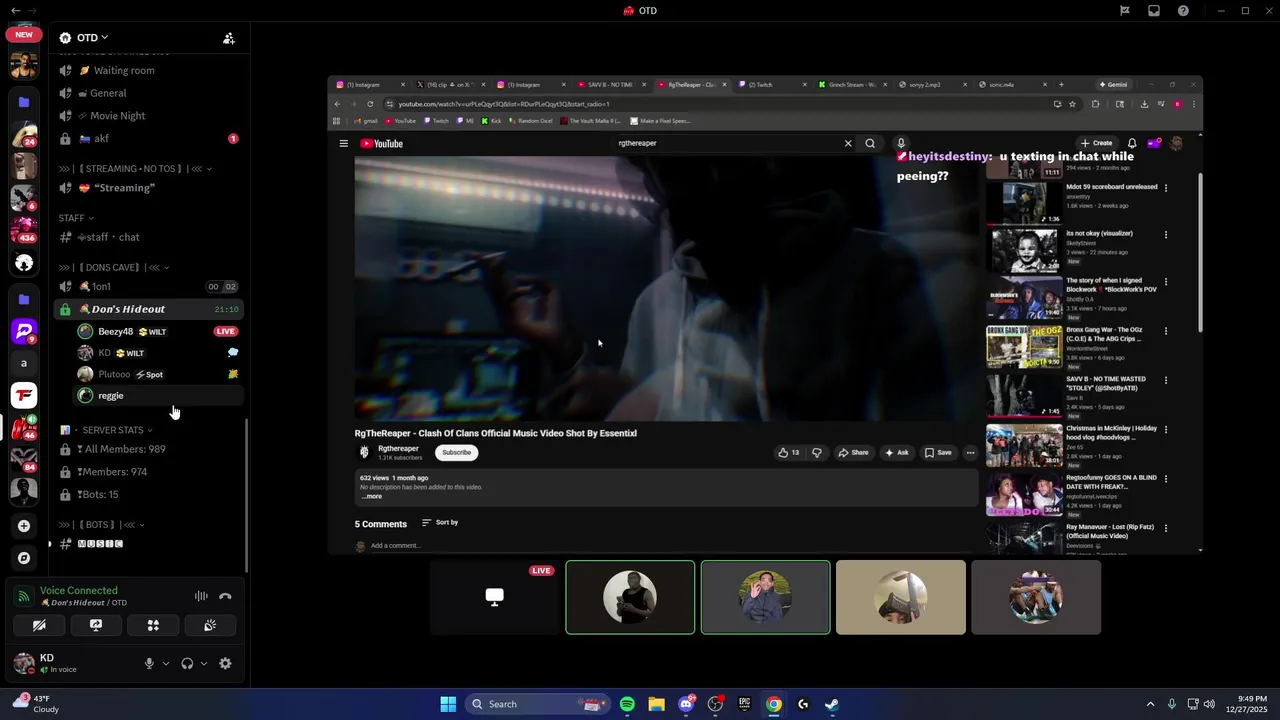Open Spotify from the Windows taskbar

click(x=627, y=704)
